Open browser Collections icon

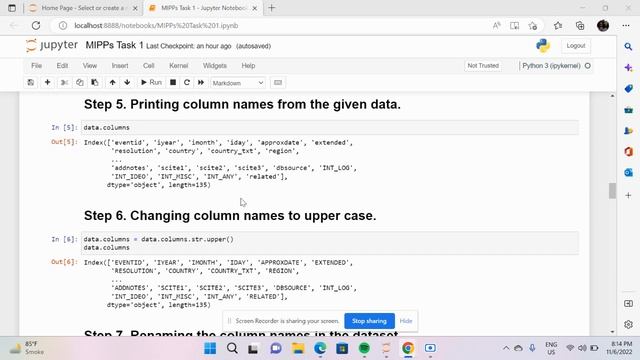580,26
